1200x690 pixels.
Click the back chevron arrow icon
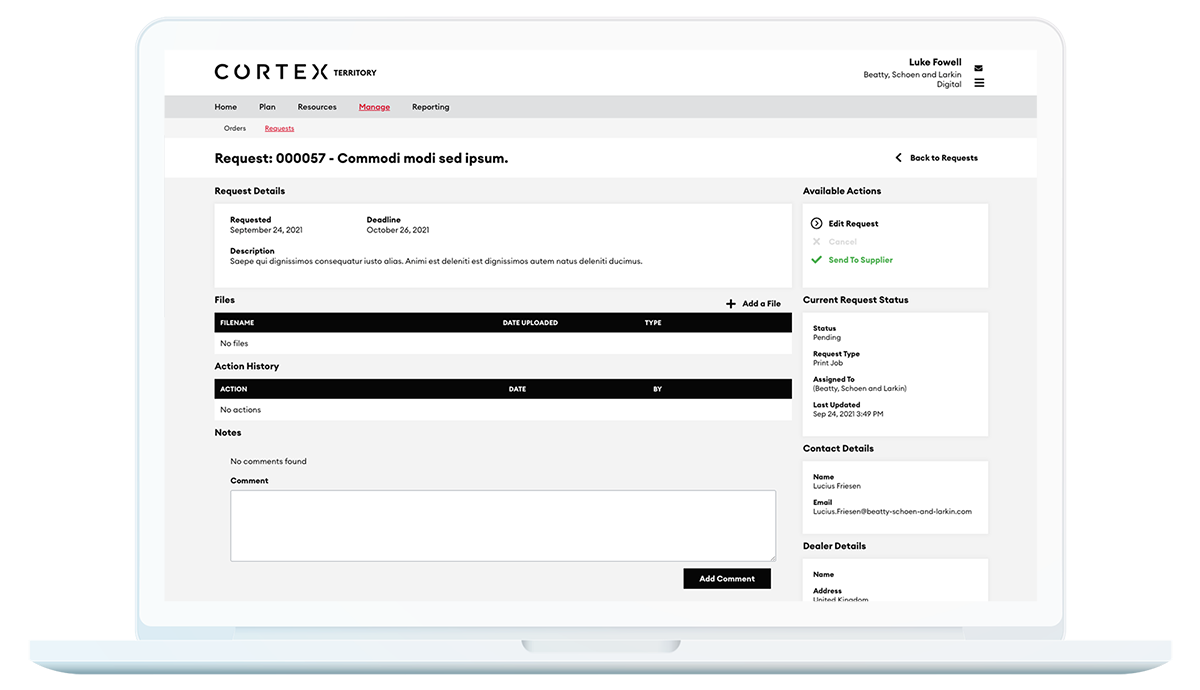click(x=899, y=158)
